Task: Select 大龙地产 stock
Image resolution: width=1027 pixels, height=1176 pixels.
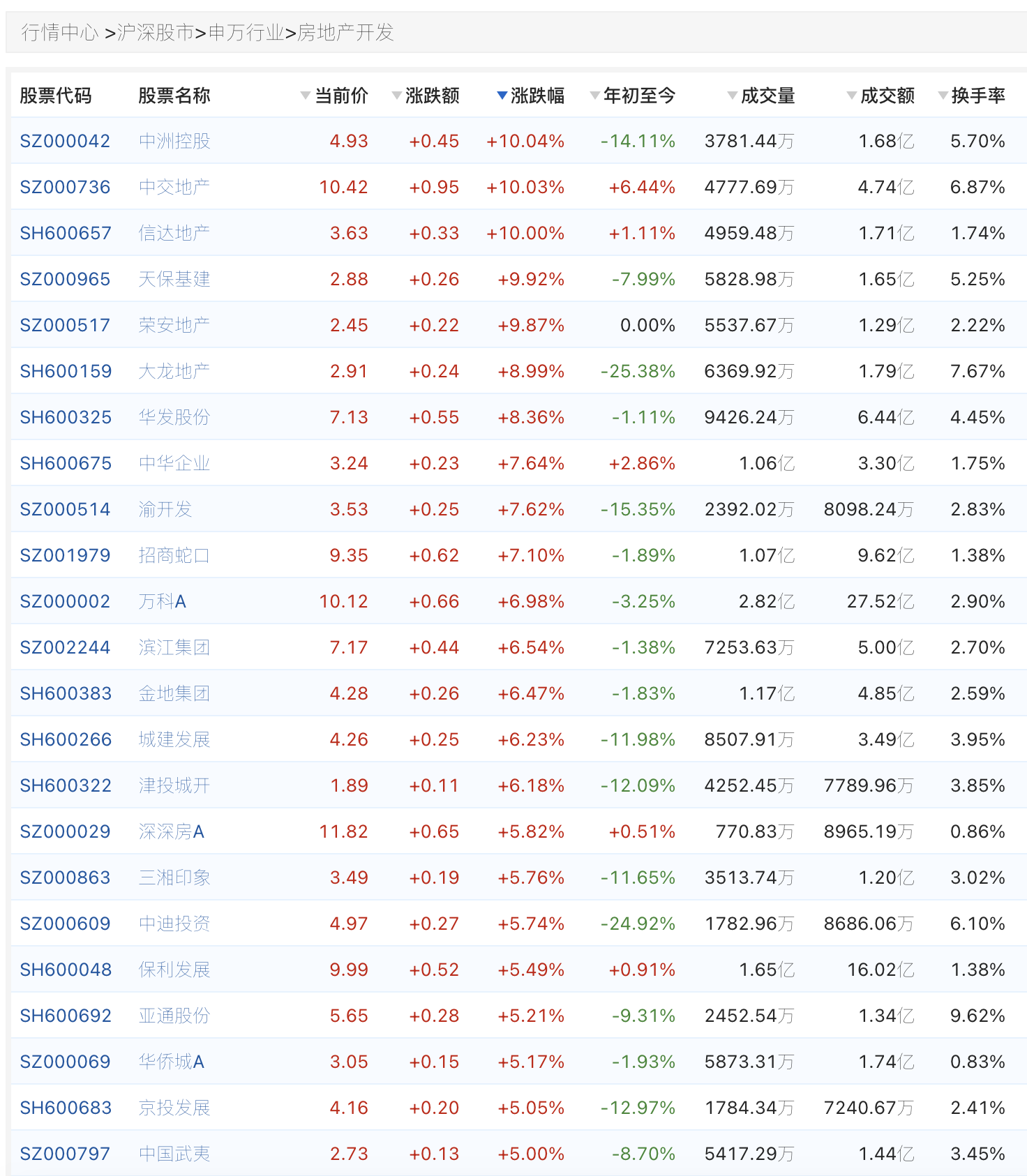Action: [x=174, y=371]
